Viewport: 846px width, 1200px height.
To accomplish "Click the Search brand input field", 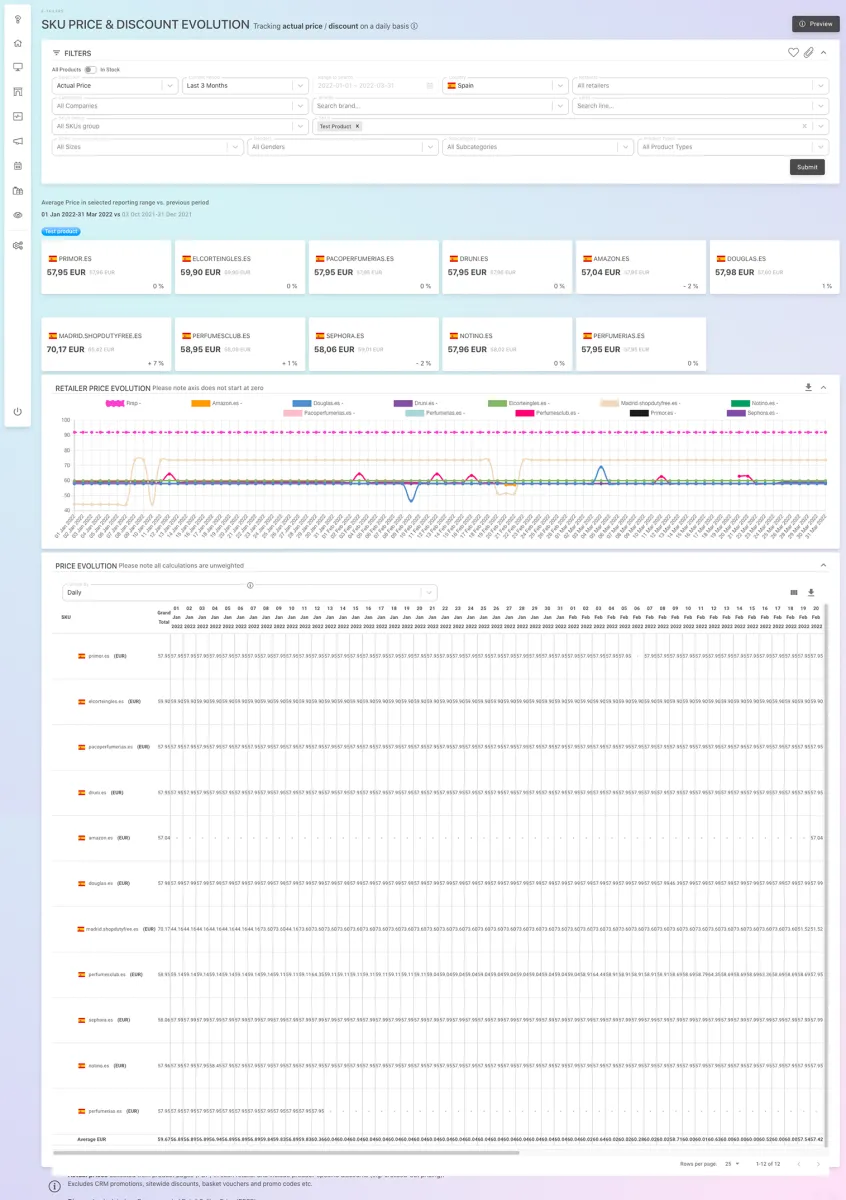I will point(439,106).
